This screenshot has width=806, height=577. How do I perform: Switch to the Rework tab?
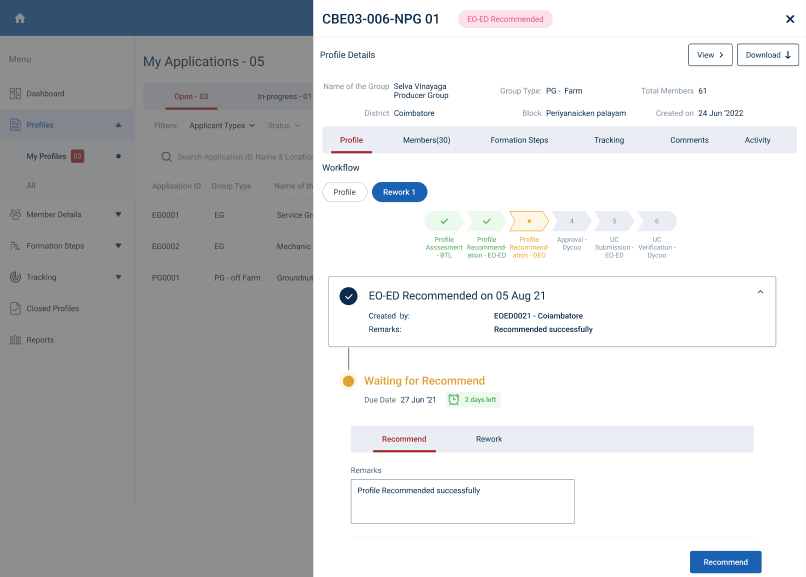[x=489, y=439]
